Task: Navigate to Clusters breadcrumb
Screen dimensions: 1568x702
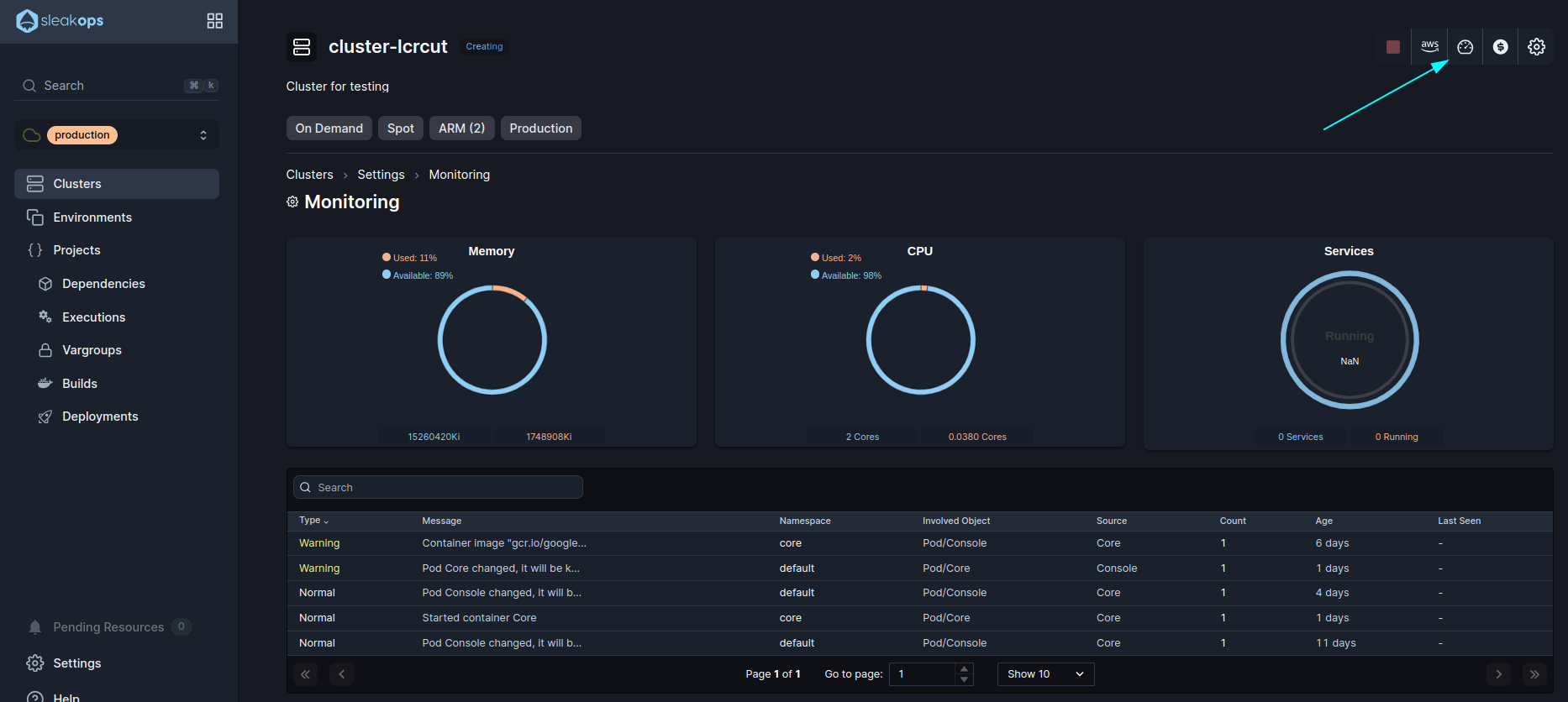Action: point(310,175)
